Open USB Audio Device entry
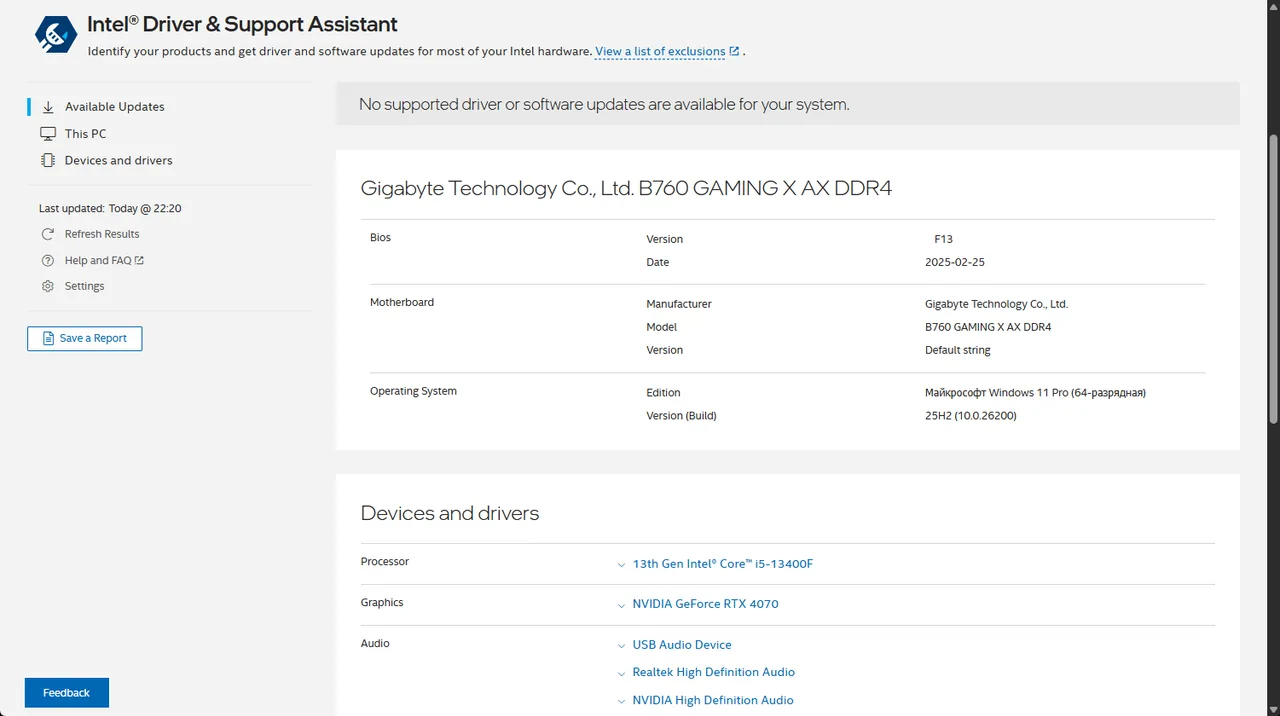Viewport: 1280px width, 716px height. (x=682, y=645)
